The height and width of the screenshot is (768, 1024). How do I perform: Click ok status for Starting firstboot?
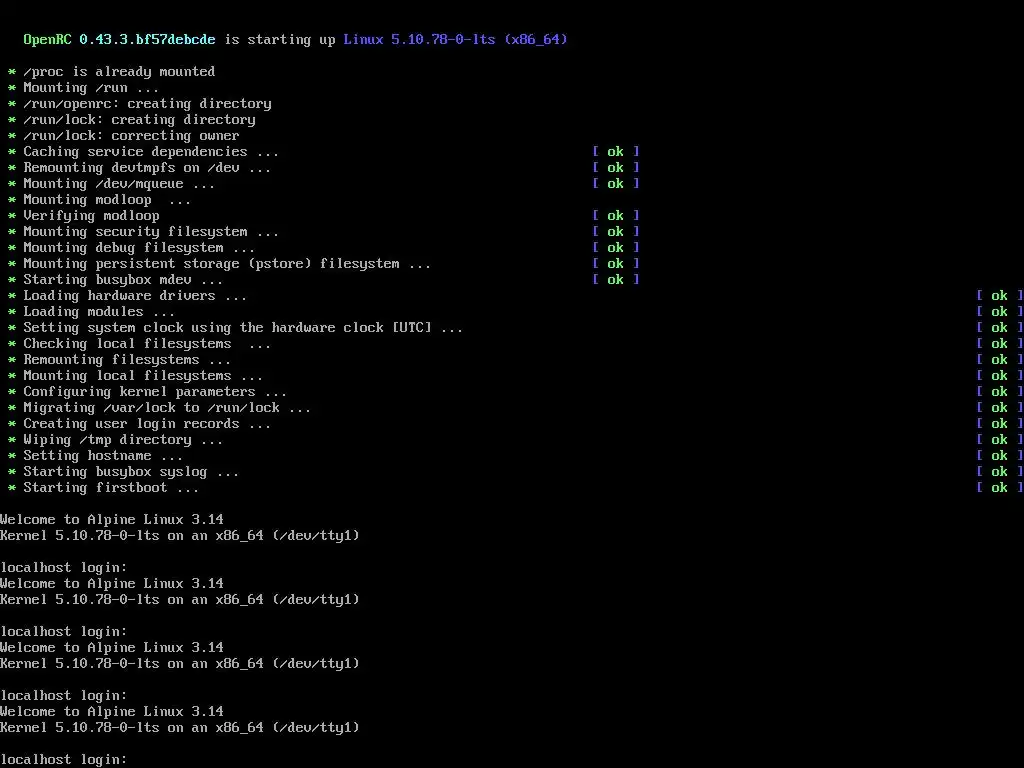click(1000, 488)
